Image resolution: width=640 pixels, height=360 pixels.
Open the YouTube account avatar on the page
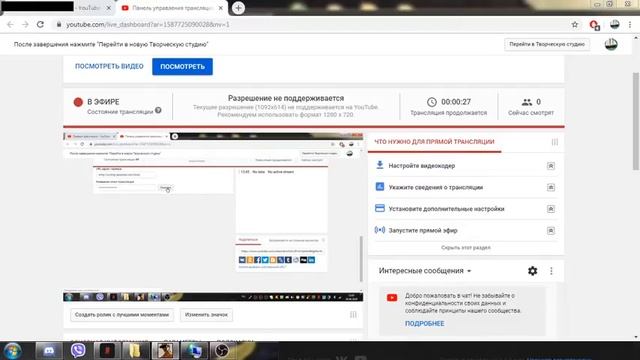(611, 44)
